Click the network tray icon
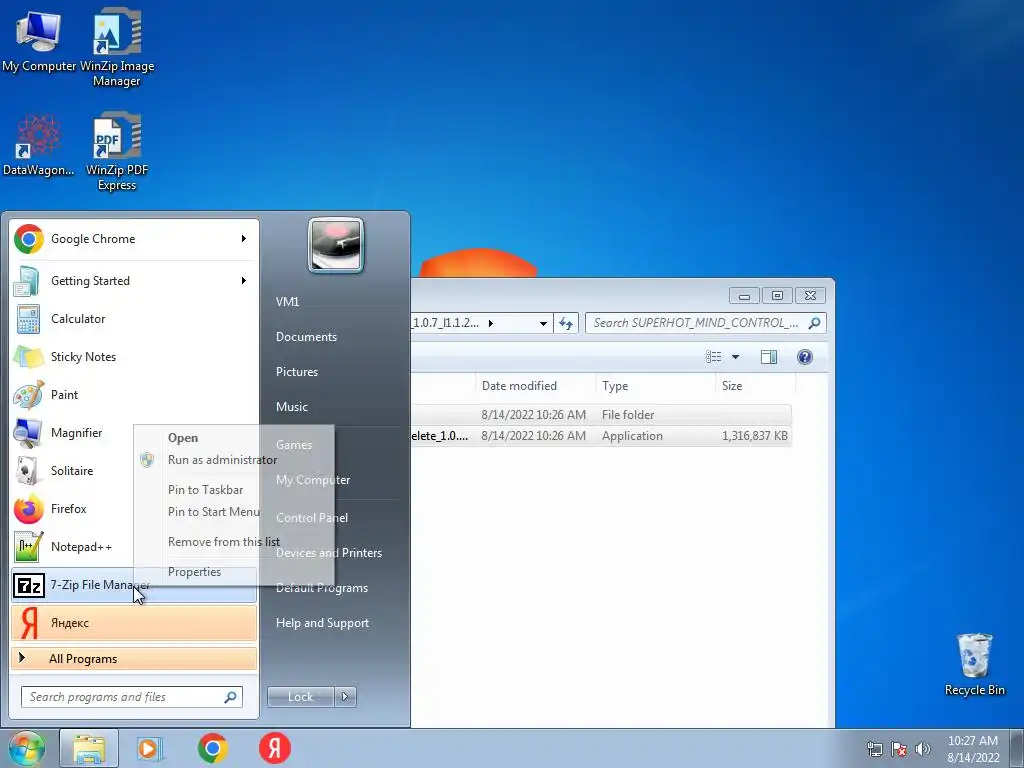The image size is (1024, 768). 874,749
